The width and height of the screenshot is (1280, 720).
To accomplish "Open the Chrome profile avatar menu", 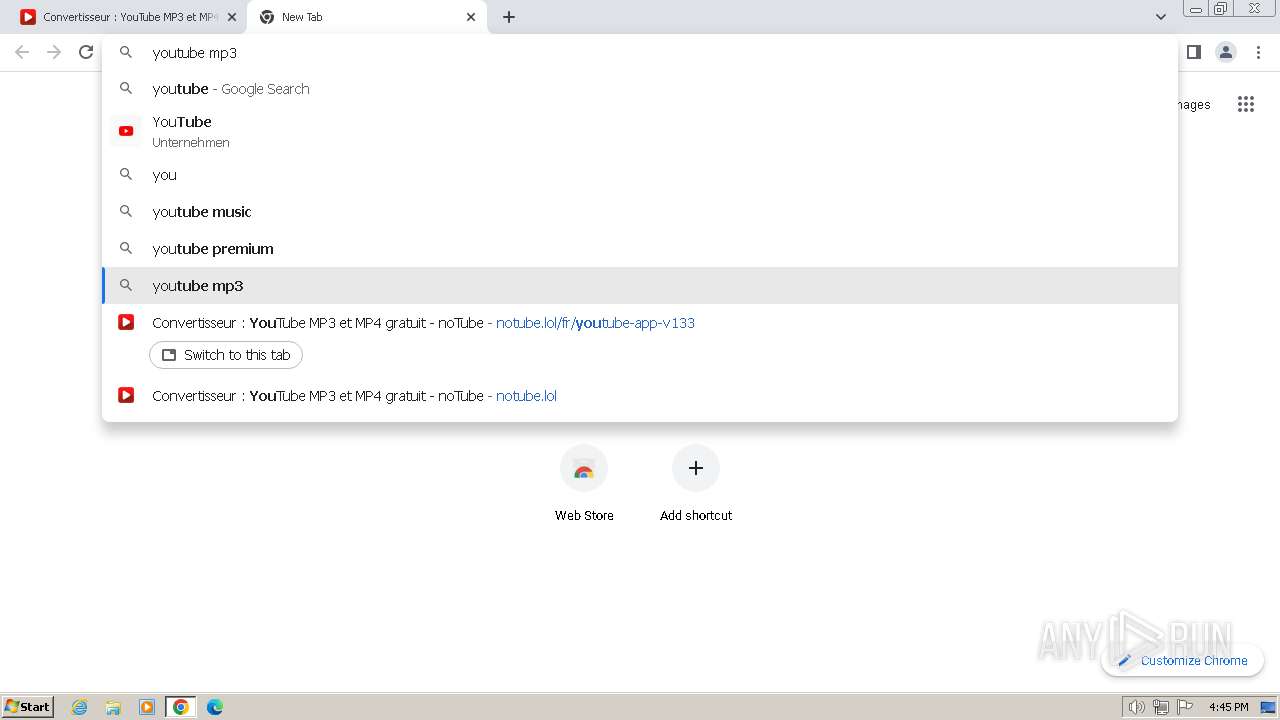I will coord(1225,52).
